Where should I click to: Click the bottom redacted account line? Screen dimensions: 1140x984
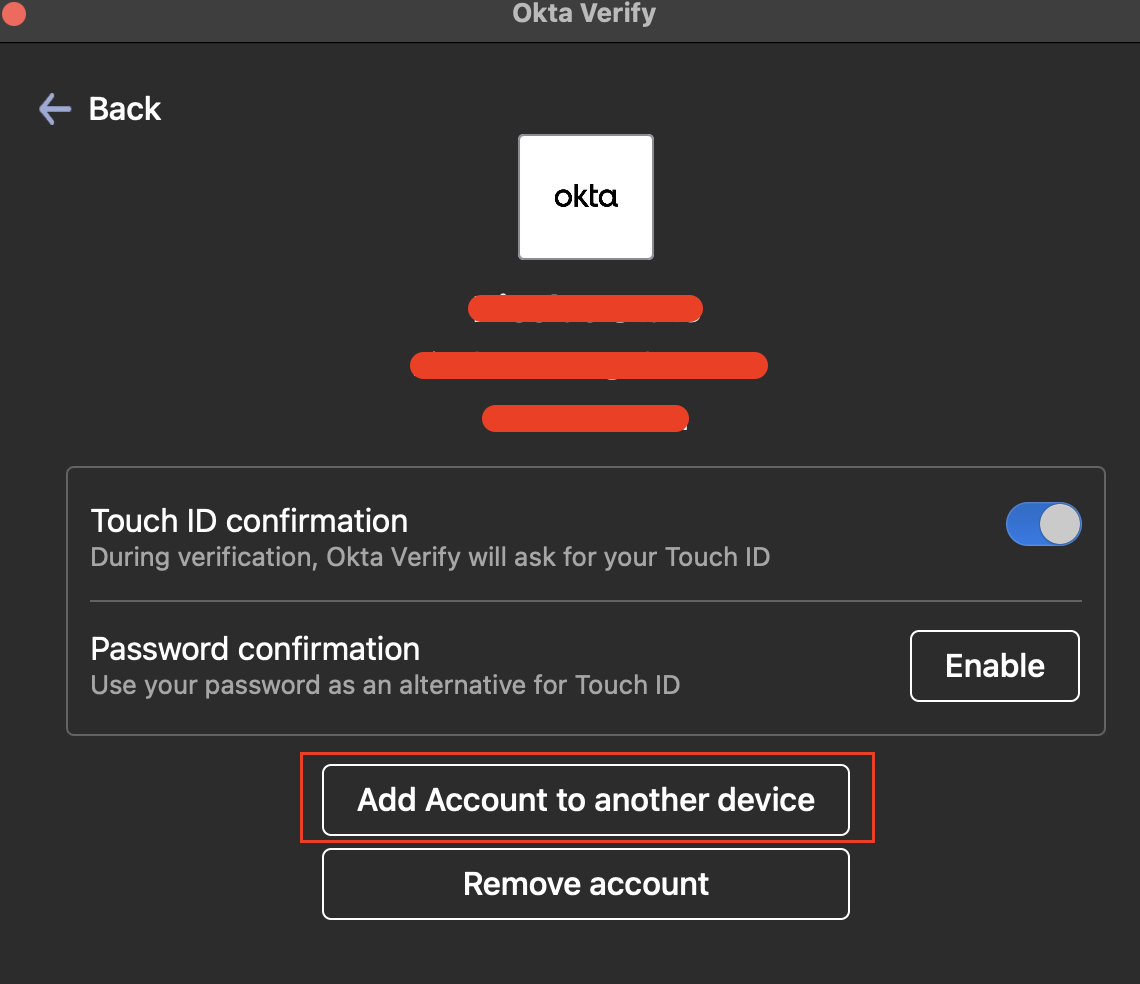tap(585, 418)
